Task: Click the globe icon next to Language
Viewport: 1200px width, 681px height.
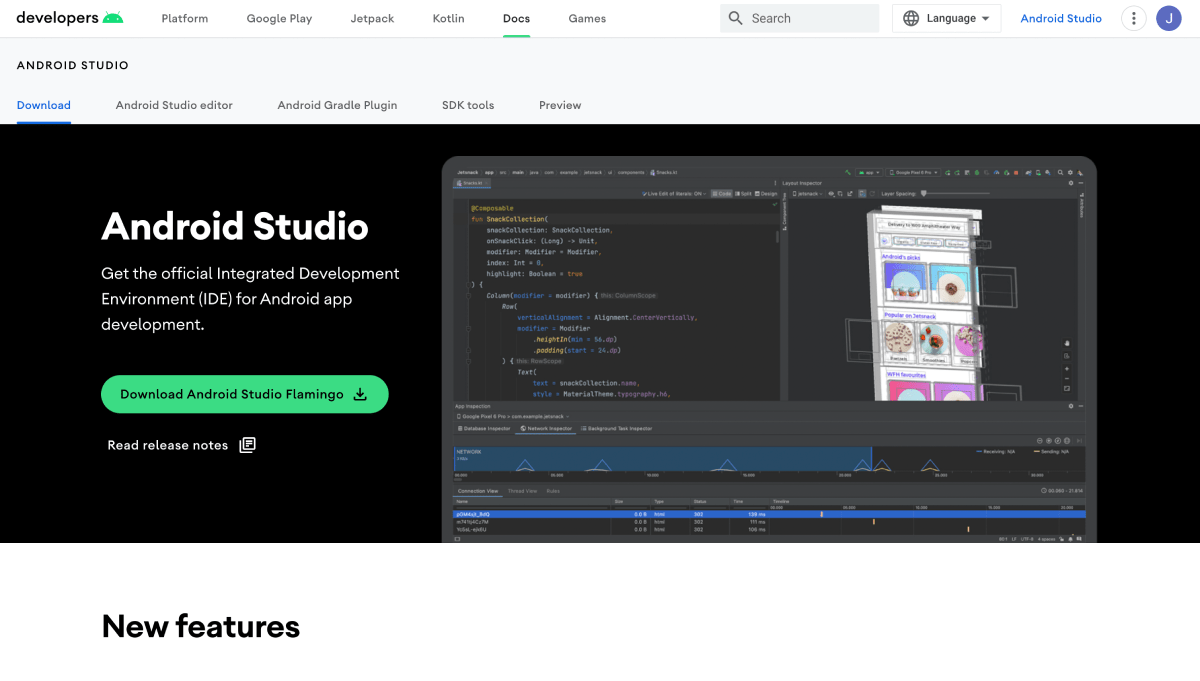Action: coord(910,18)
